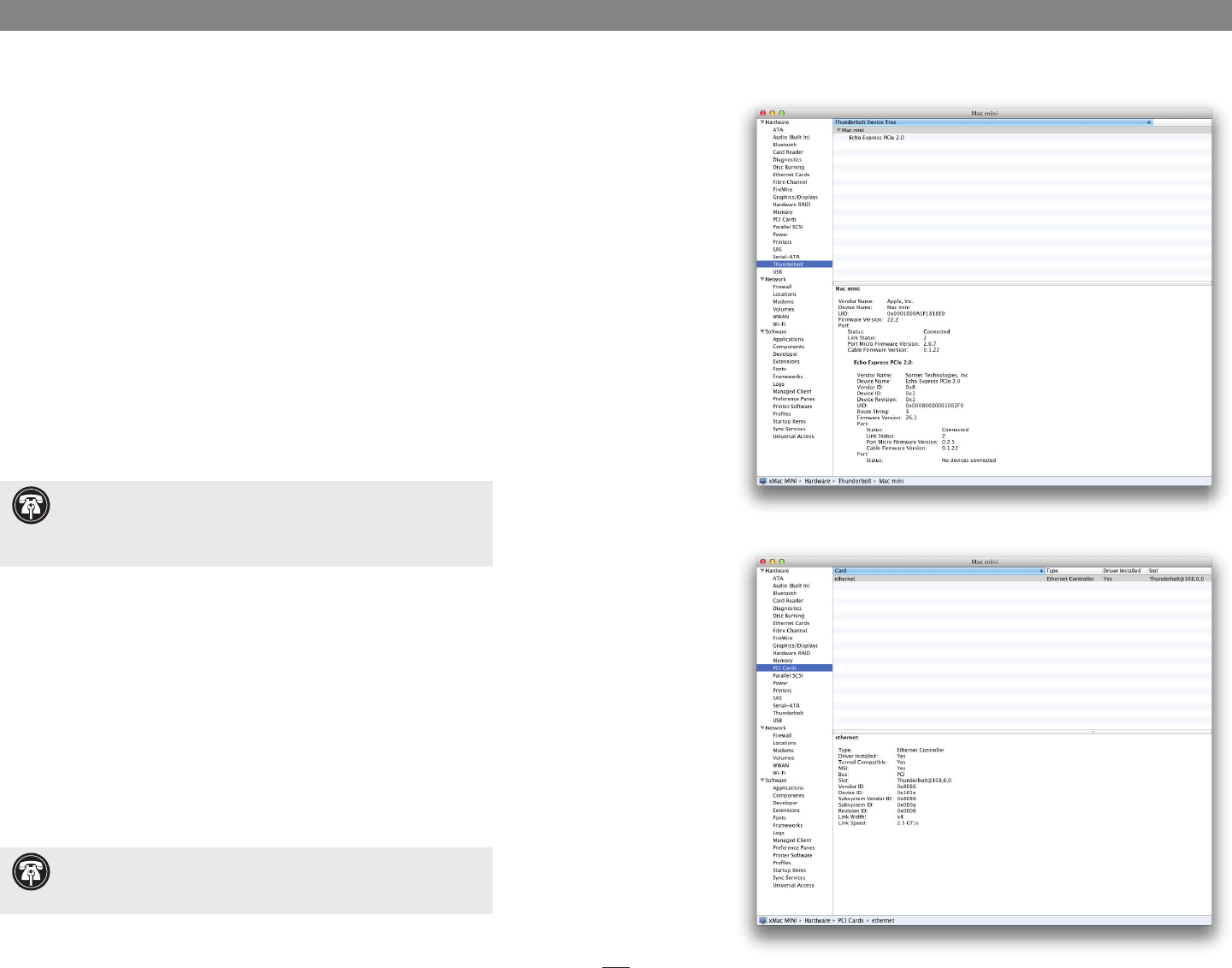Open ATA in the Thunderbolt window sidebar
The width and height of the screenshot is (1232, 968).
pos(778,130)
